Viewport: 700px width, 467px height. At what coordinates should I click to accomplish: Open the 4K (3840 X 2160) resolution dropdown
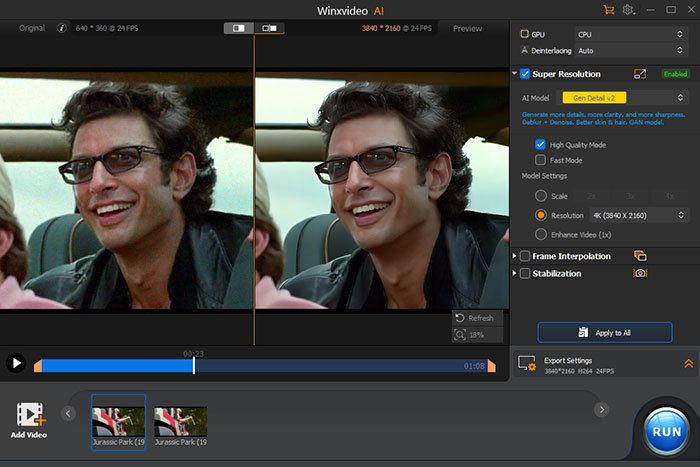tap(639, 215)
